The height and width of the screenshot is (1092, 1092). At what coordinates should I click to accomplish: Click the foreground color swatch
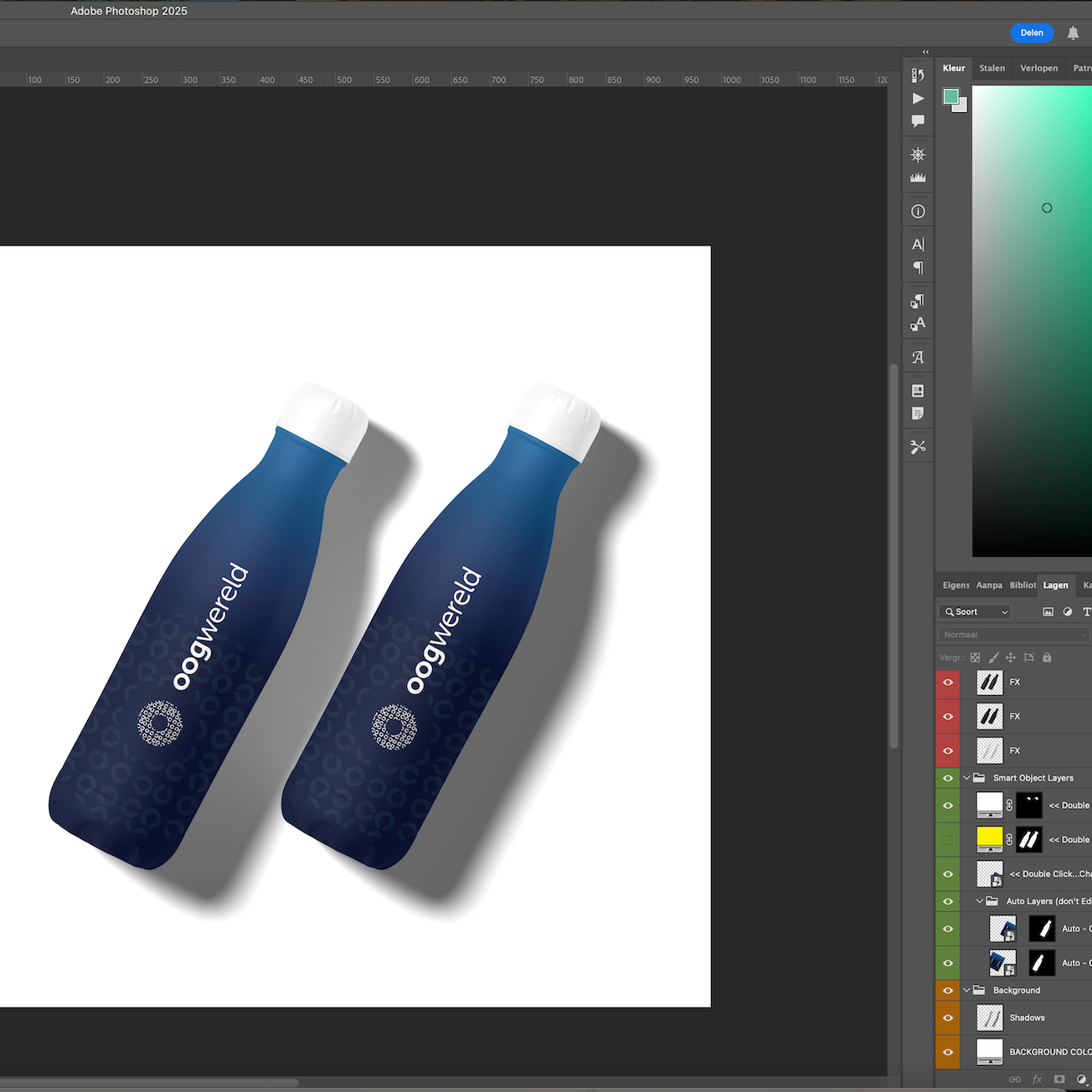(950, 97)
